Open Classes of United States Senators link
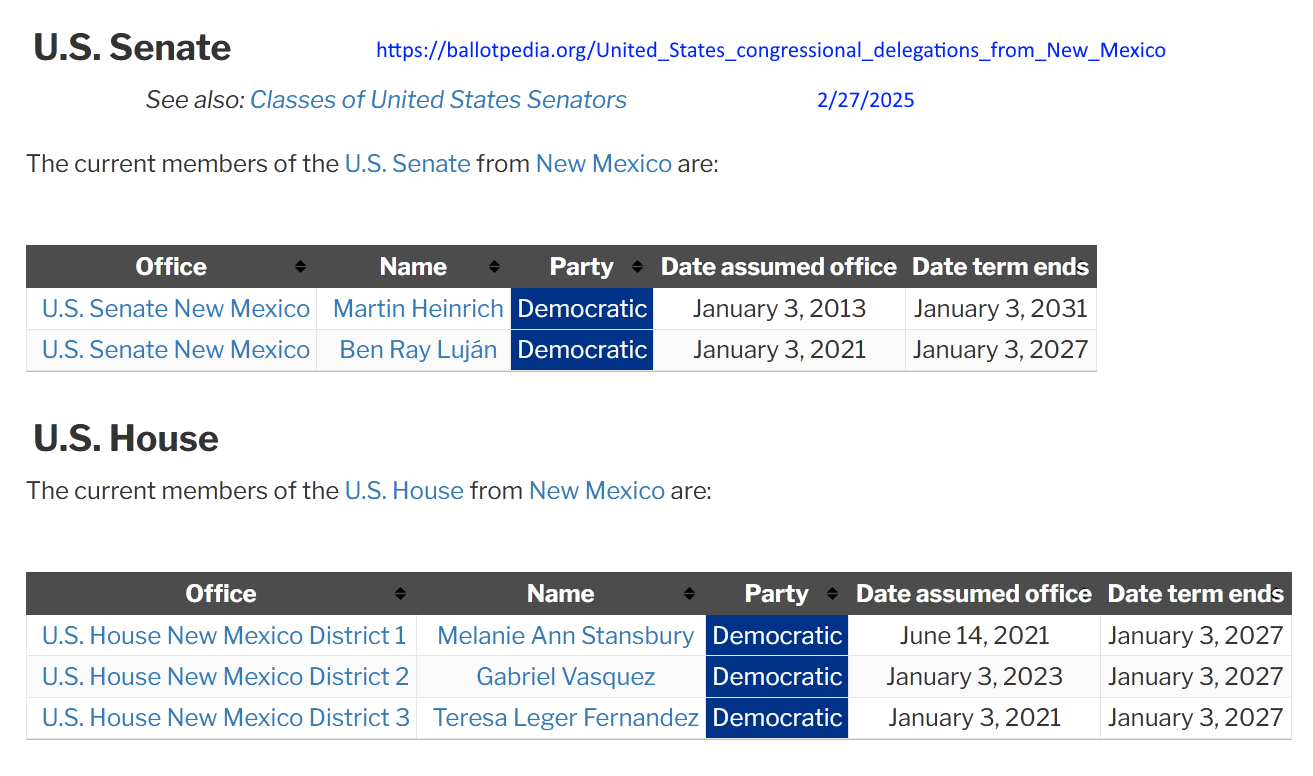This screenshot has width=1313, height=776. [438, 100]
